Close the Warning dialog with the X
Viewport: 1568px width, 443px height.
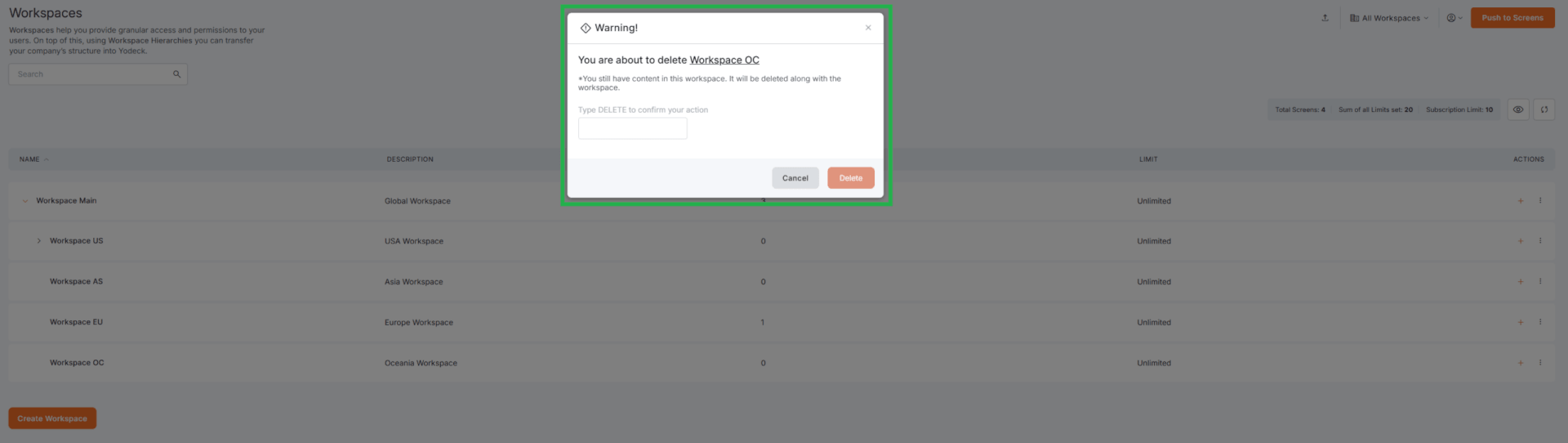pos(868,28)
